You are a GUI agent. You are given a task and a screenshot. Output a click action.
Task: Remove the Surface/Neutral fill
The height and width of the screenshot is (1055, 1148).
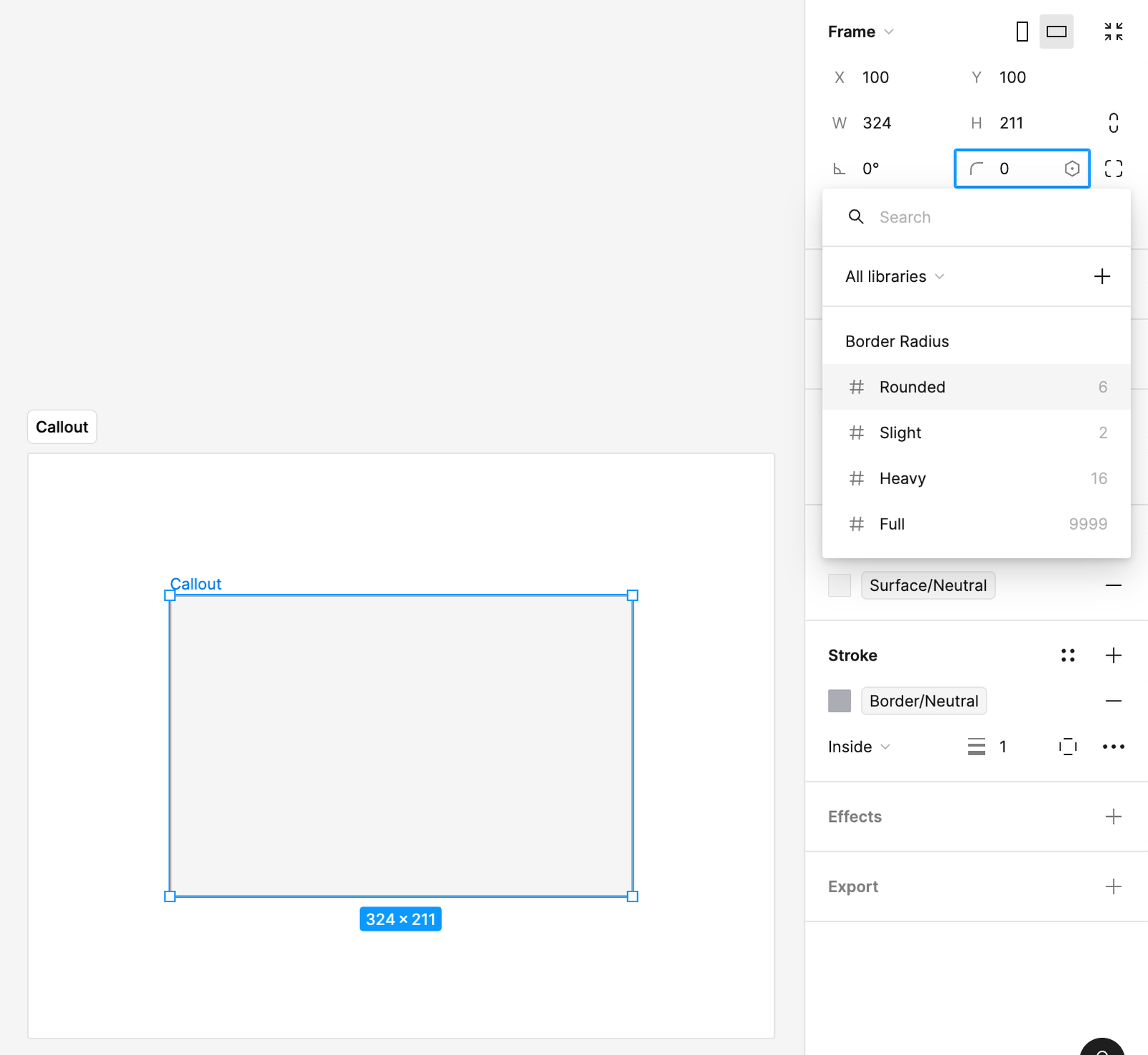(1114, 585)
